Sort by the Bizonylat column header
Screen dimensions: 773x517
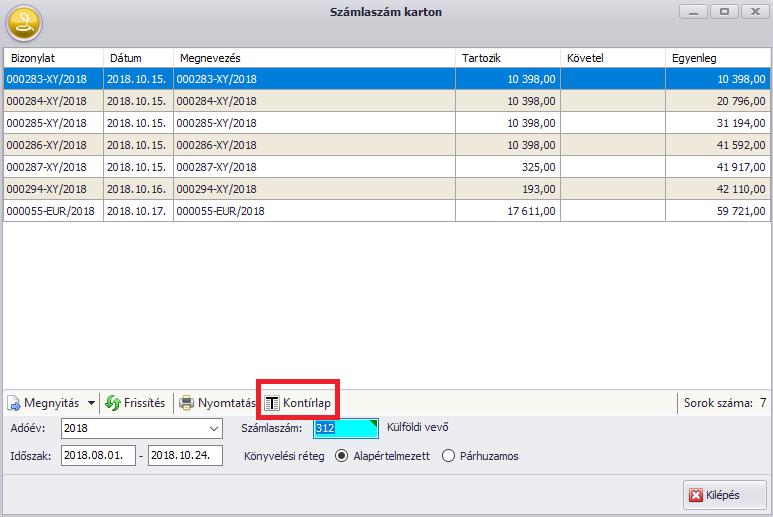point(53,58)
